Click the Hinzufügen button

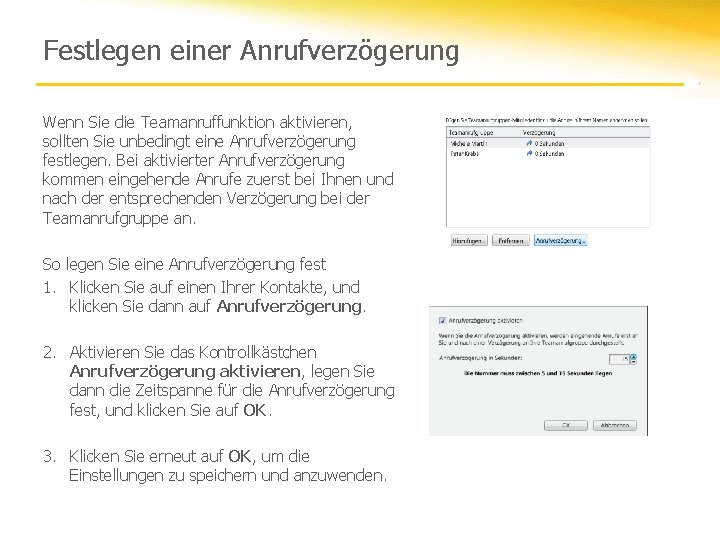[469, 241]
